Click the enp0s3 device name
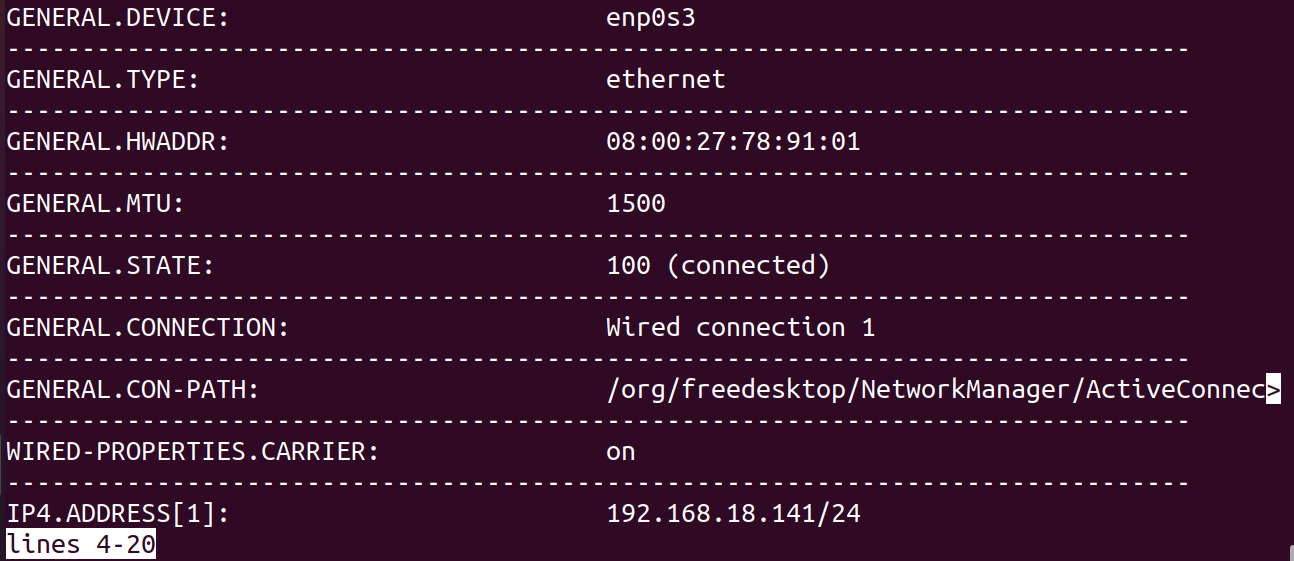Image resolution: width=1294 pixels, height=561 pixels. (x=651, y=18)
